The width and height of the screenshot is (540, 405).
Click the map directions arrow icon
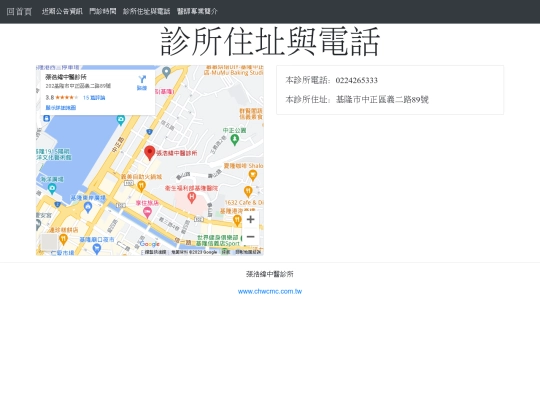click(x=142, y=80)
